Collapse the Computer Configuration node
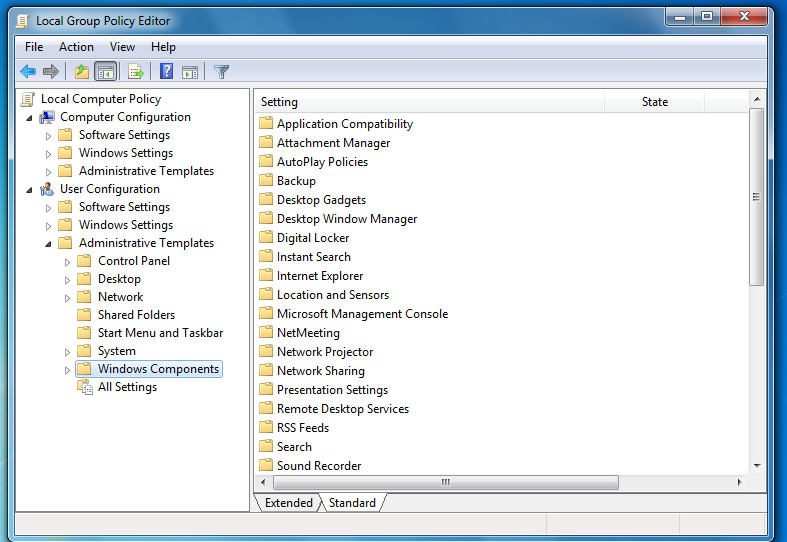787x542 pixels. pyautogui.click(x=29, y=118)
